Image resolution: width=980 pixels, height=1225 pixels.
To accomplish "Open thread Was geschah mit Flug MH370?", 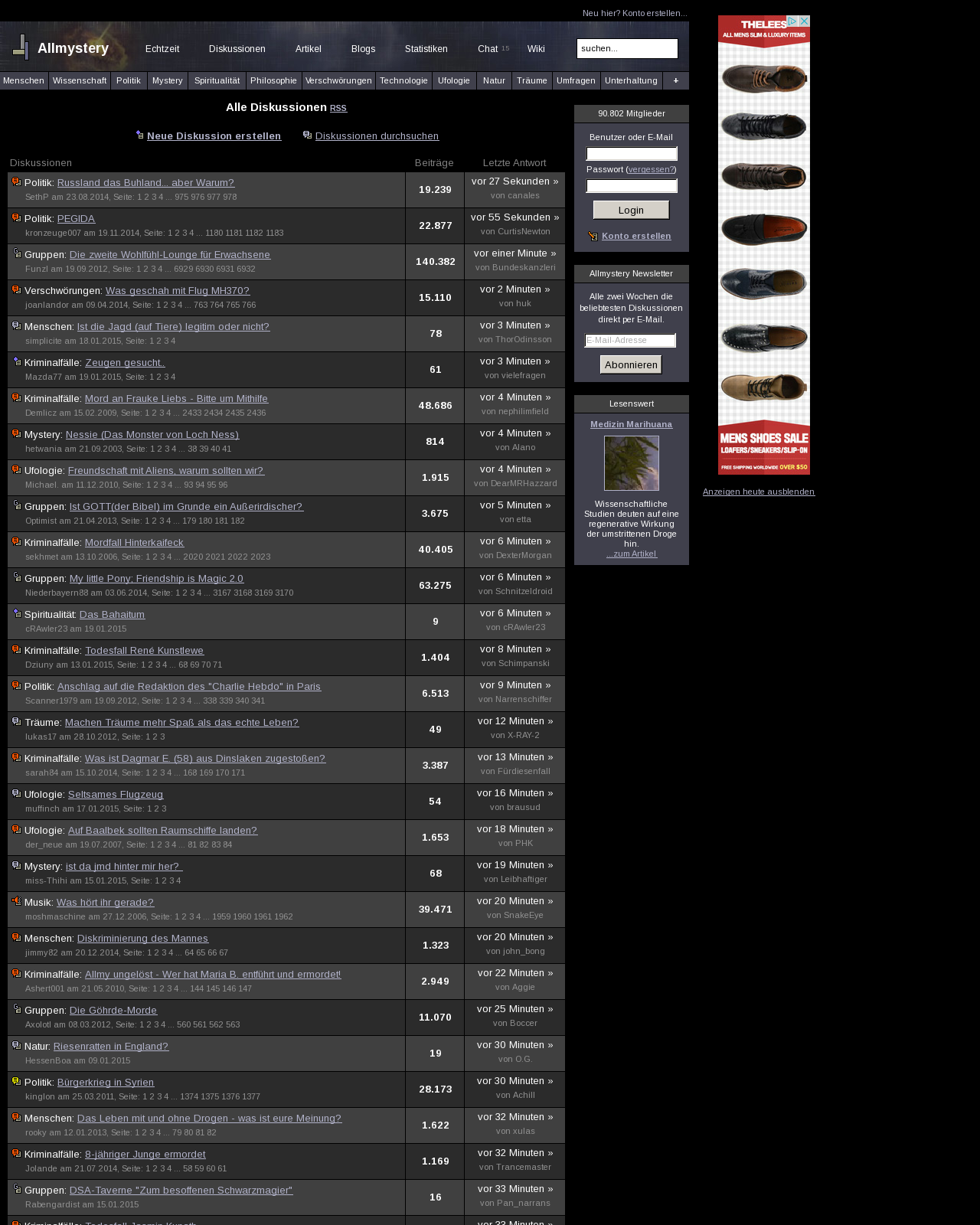I will [178, 290].
